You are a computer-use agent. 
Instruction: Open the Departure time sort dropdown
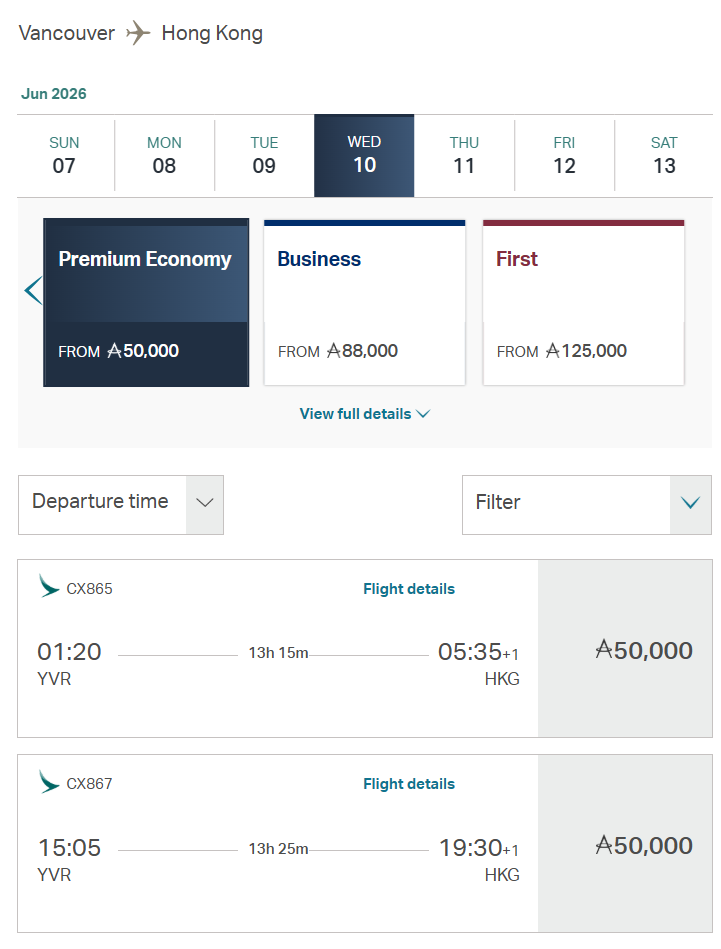(121, 504)
